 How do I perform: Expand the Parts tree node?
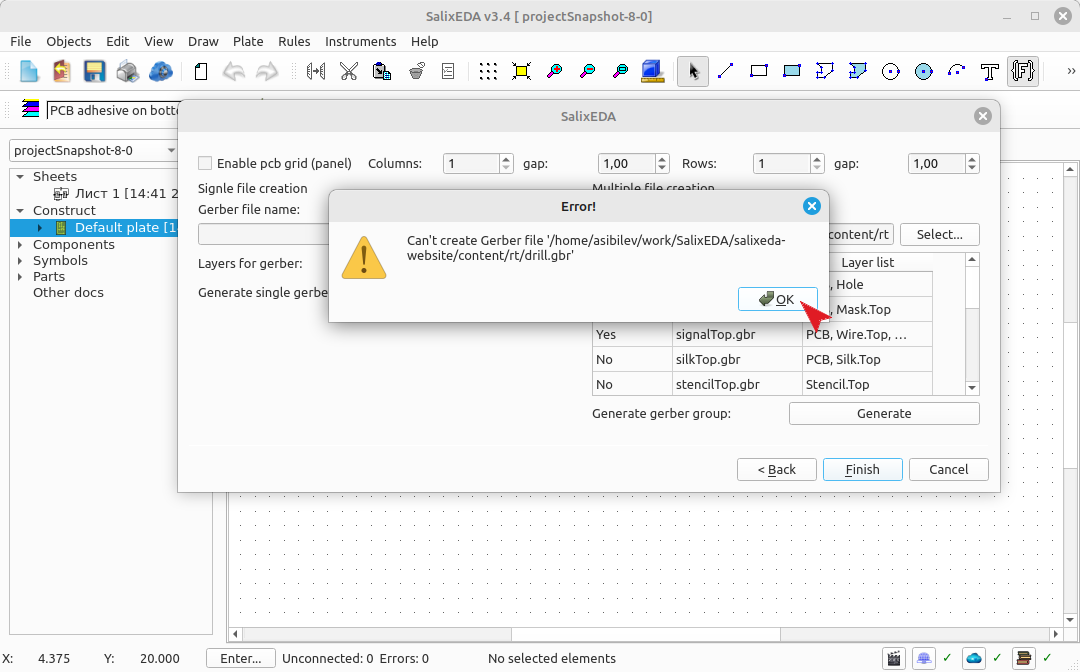(20, 277)
